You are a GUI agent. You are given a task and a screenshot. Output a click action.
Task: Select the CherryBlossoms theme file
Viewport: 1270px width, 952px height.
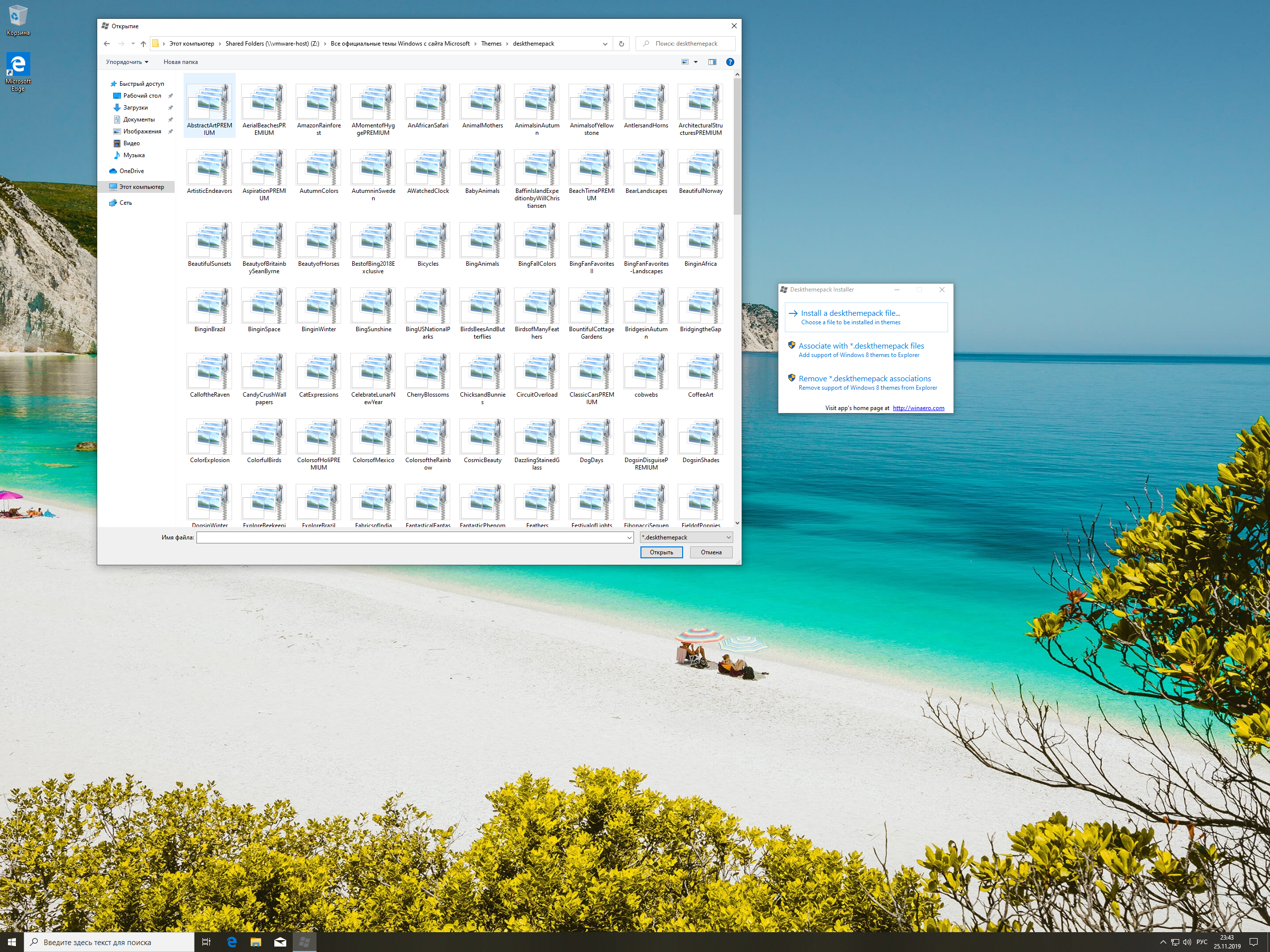click(428, 376)
